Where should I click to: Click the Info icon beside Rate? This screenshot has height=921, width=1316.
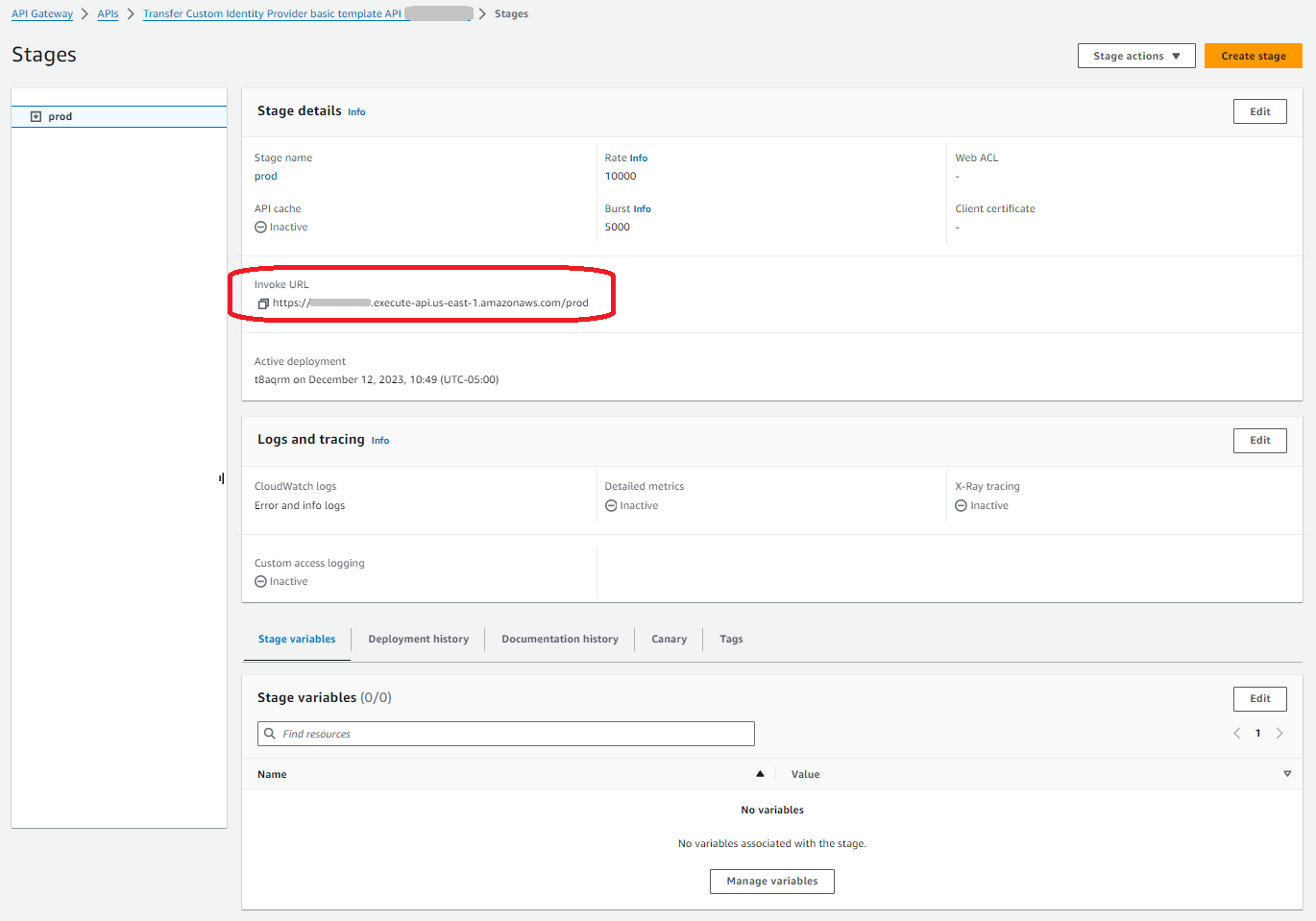coord(641,158)
